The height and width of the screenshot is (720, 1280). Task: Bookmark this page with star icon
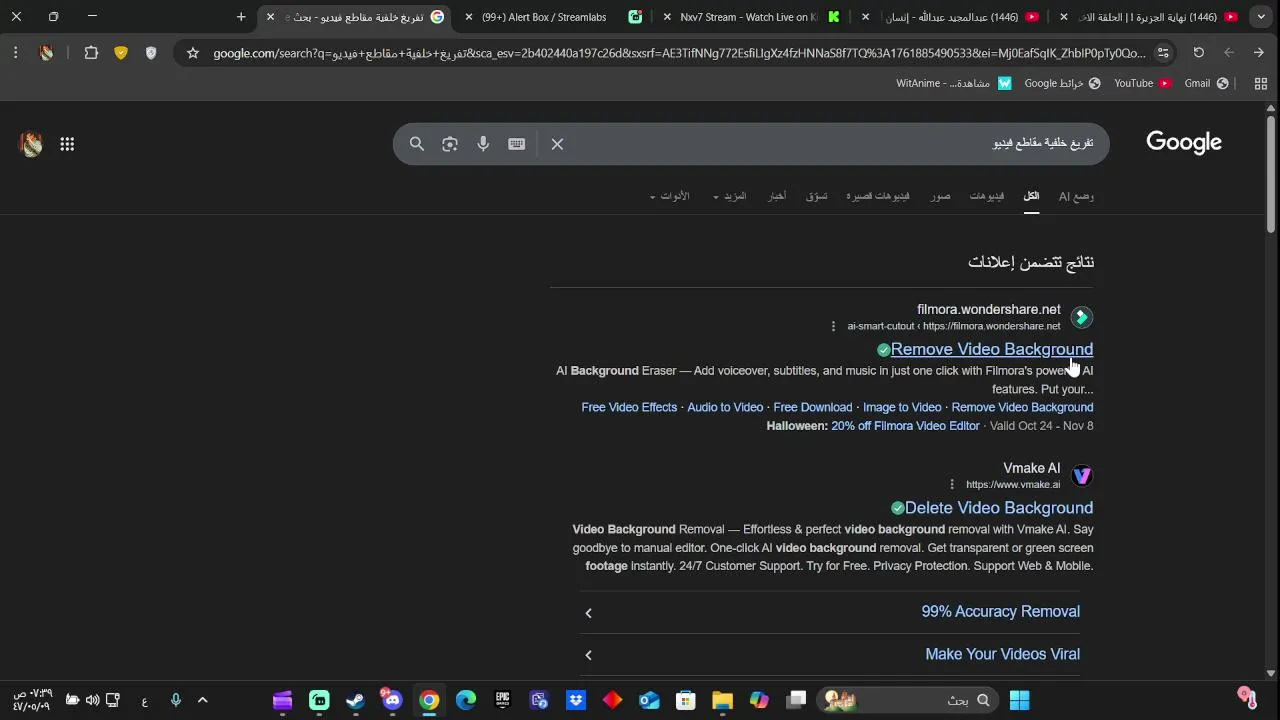tap(193, 53)
